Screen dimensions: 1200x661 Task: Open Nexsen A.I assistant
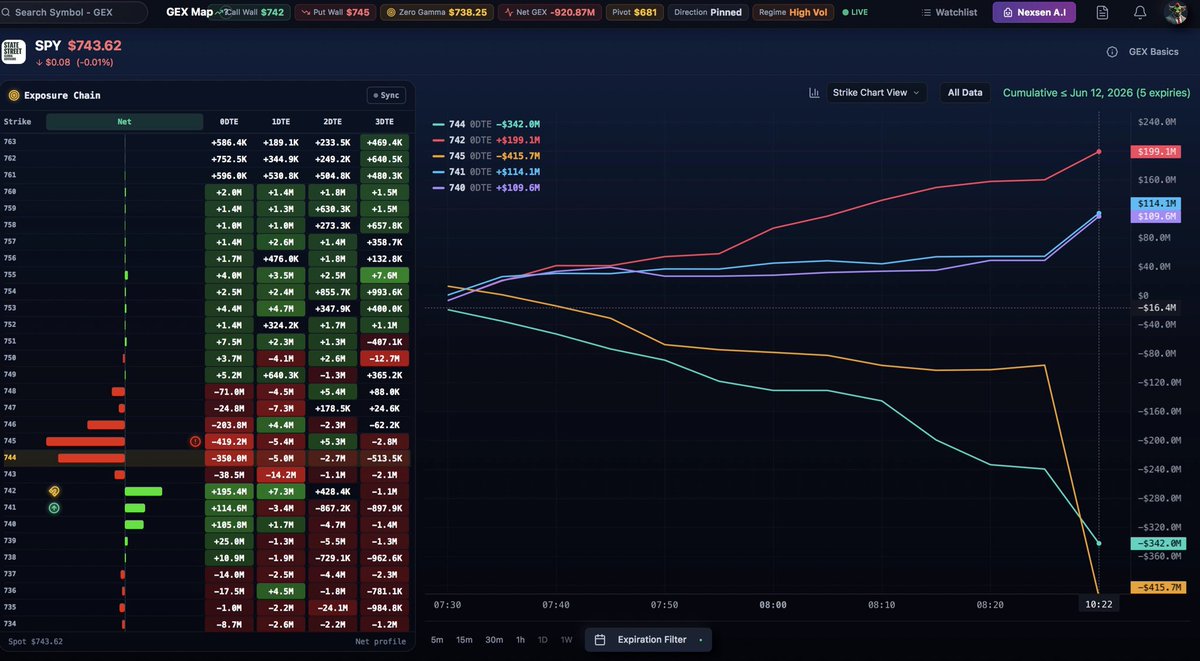coord(1035,13)
